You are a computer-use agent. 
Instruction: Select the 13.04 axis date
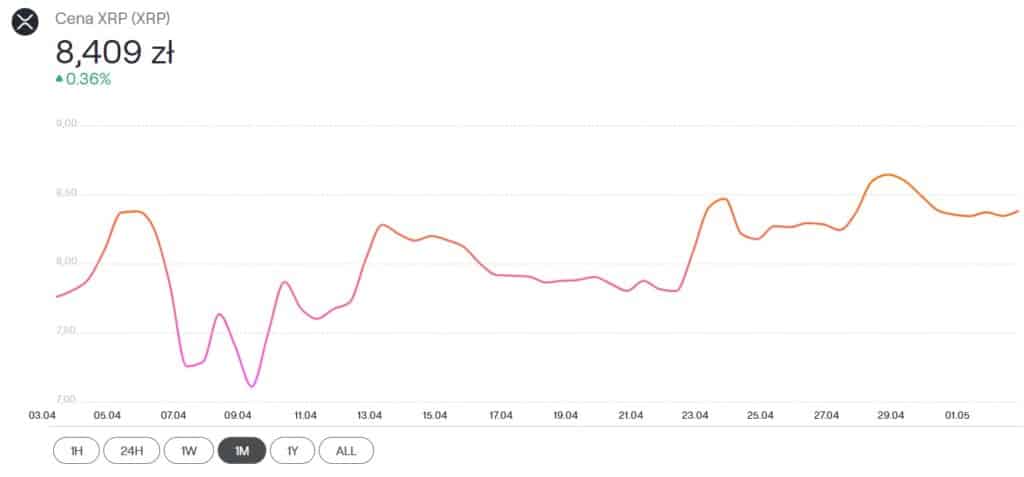(x=370, y=415)
